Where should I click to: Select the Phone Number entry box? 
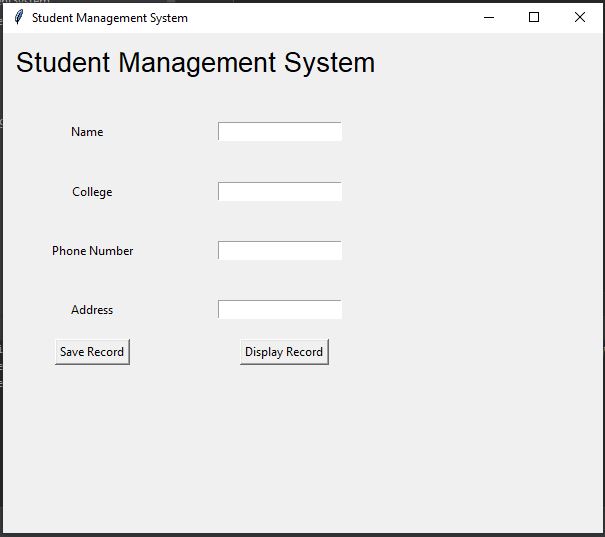click(280, 250)
